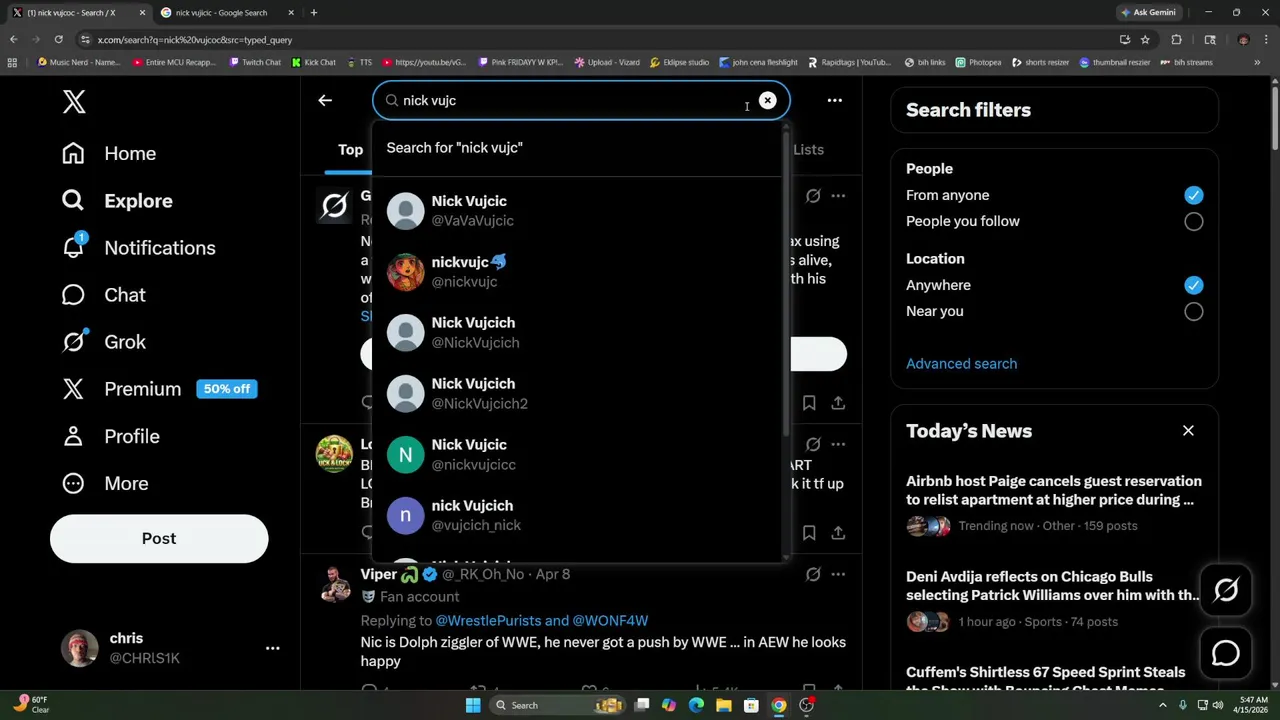Click the 50% off Premium badge

227,389
